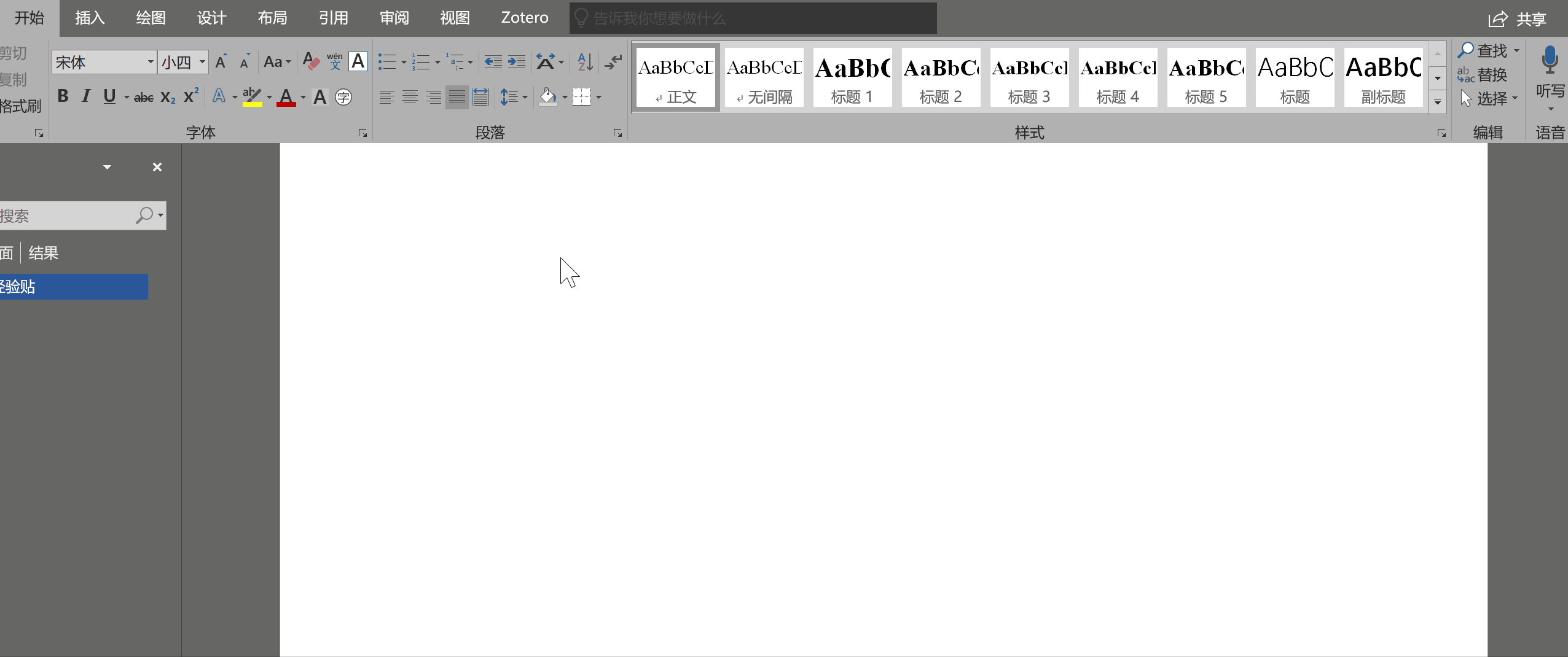
Task: Clear all formatting with the eraser icon
Action: [311, 61]
